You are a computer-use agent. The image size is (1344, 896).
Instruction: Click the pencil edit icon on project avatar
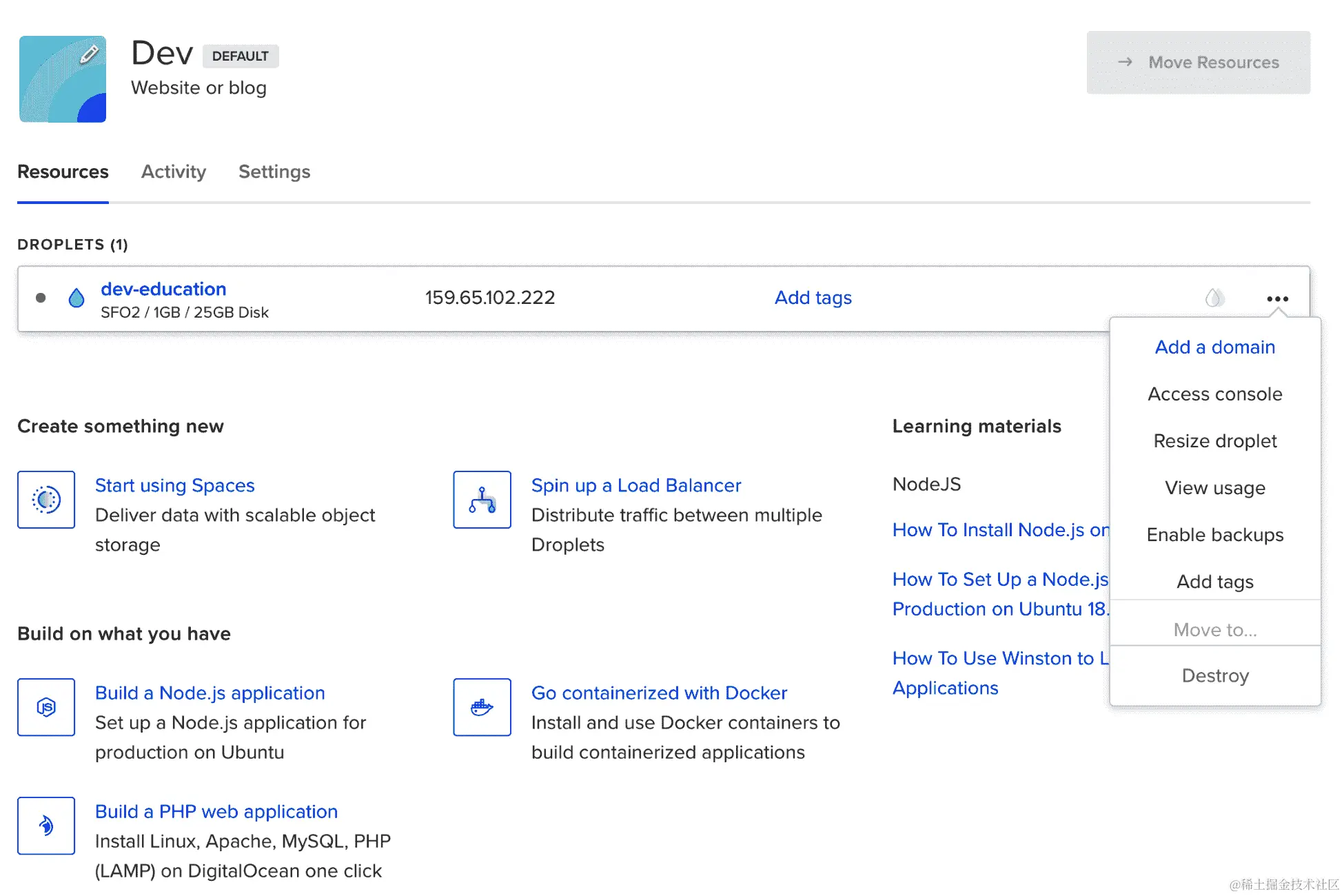[x=89, y=54]
